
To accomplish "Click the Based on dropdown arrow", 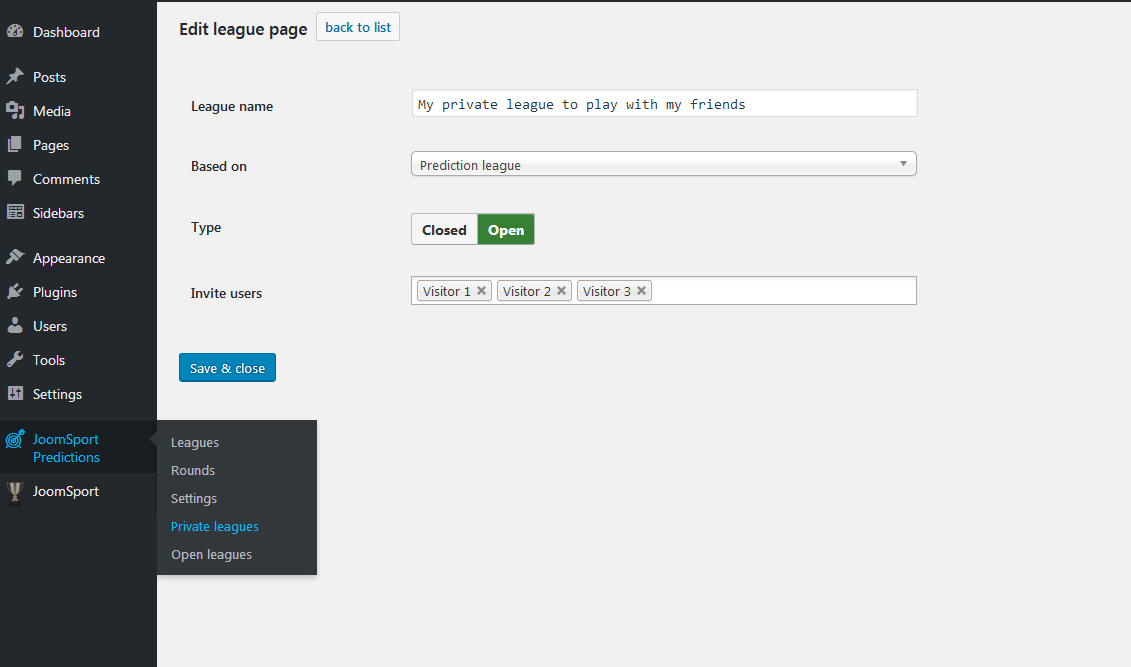I will coord(903,164).
